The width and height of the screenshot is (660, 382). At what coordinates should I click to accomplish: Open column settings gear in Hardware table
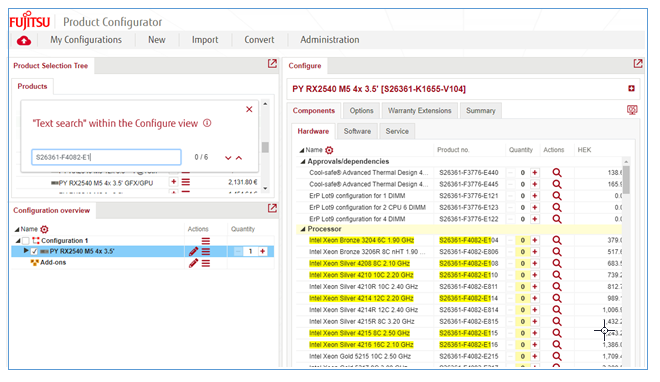coord(329,150)
